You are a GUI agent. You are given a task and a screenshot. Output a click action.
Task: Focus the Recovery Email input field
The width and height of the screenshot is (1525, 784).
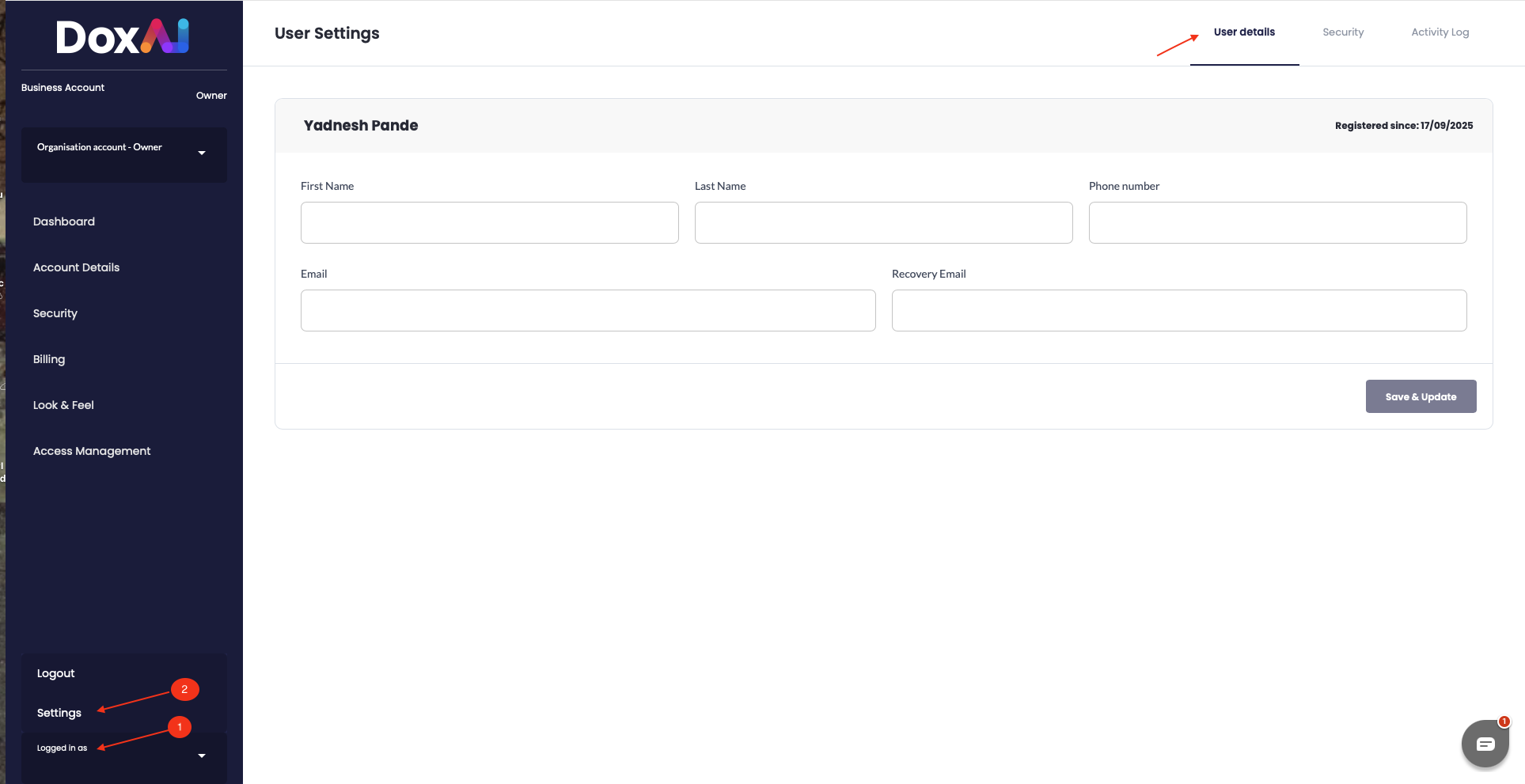tap(1179, 310)
